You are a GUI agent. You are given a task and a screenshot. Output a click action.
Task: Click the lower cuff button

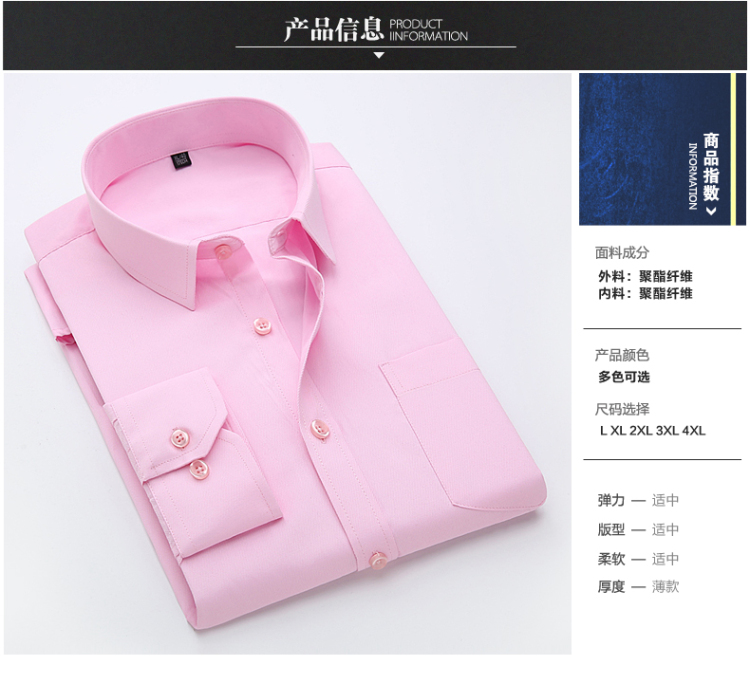coord(199,470)
